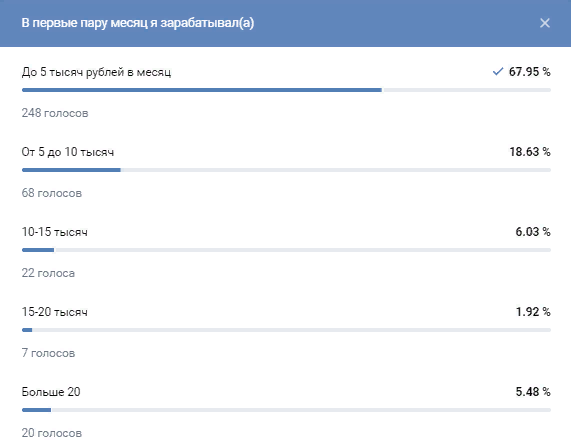Click the 6.03 % result bar
The width and height of the screenshot is (571, 447).
coord(286,250)
